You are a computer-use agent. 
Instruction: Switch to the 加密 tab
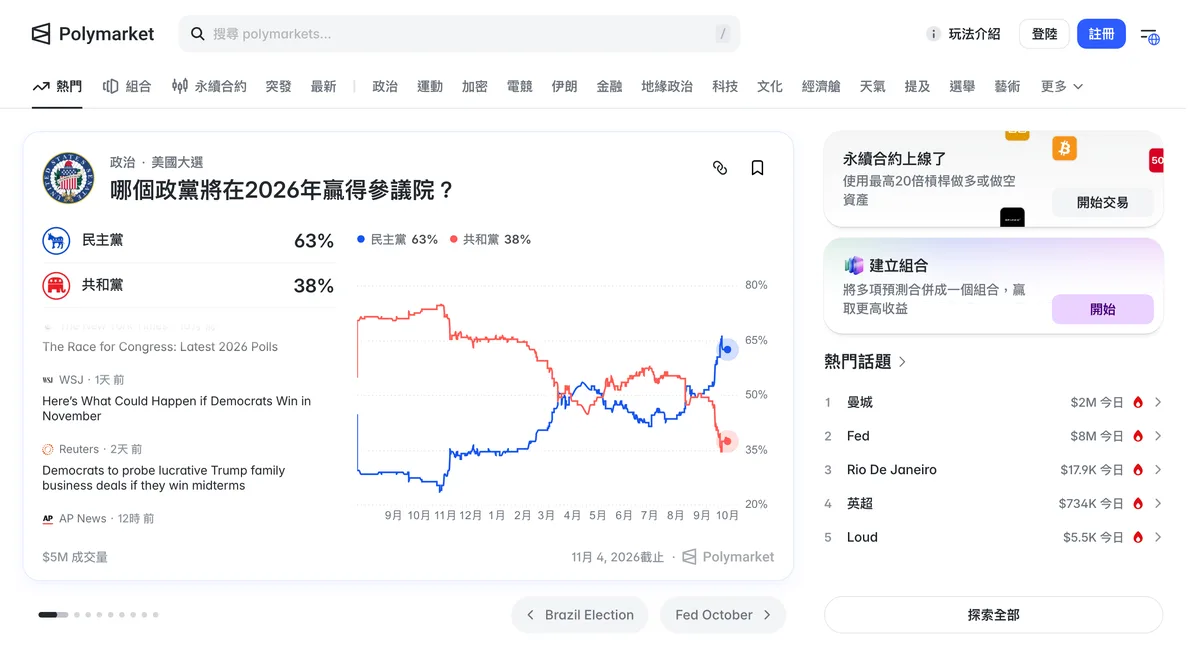pos(475,87)
